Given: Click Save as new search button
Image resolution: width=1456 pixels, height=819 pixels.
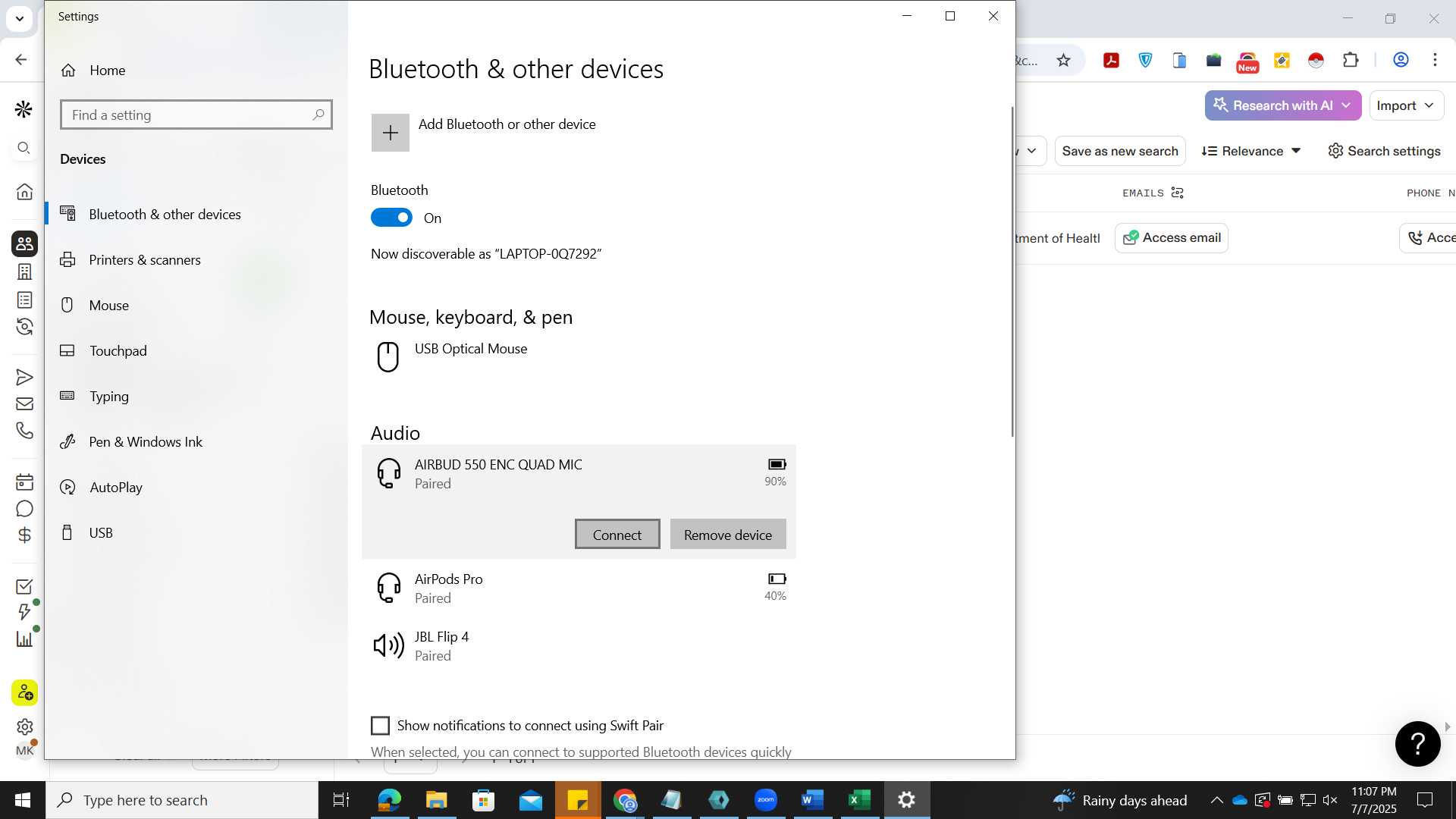Looking at the screenshot, I should 1120,151.
